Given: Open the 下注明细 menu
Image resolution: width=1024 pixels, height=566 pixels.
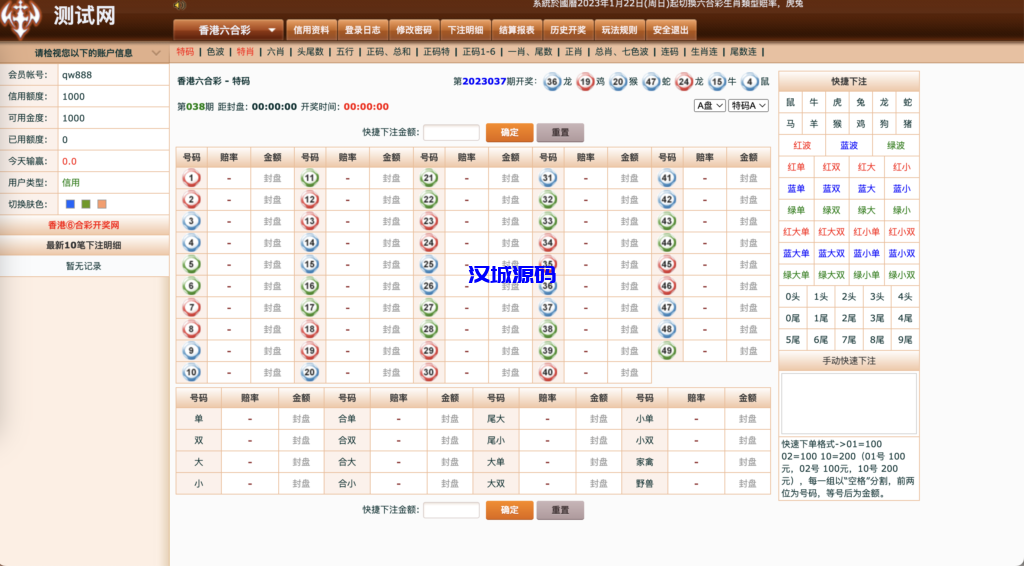Looking at the screenshot, I should click(466, 30).
